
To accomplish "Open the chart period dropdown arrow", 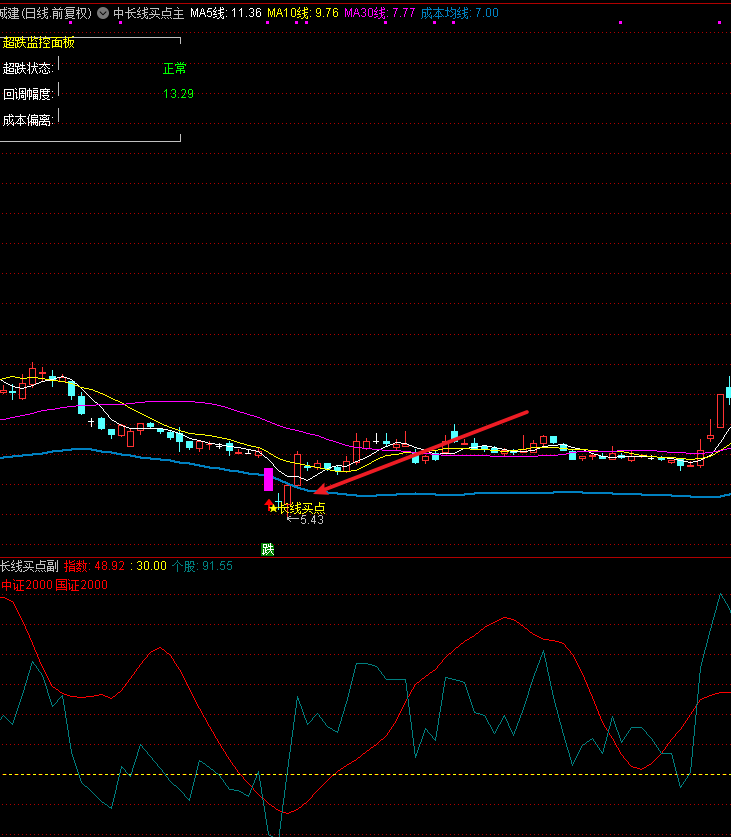I will tap(103, 14).
